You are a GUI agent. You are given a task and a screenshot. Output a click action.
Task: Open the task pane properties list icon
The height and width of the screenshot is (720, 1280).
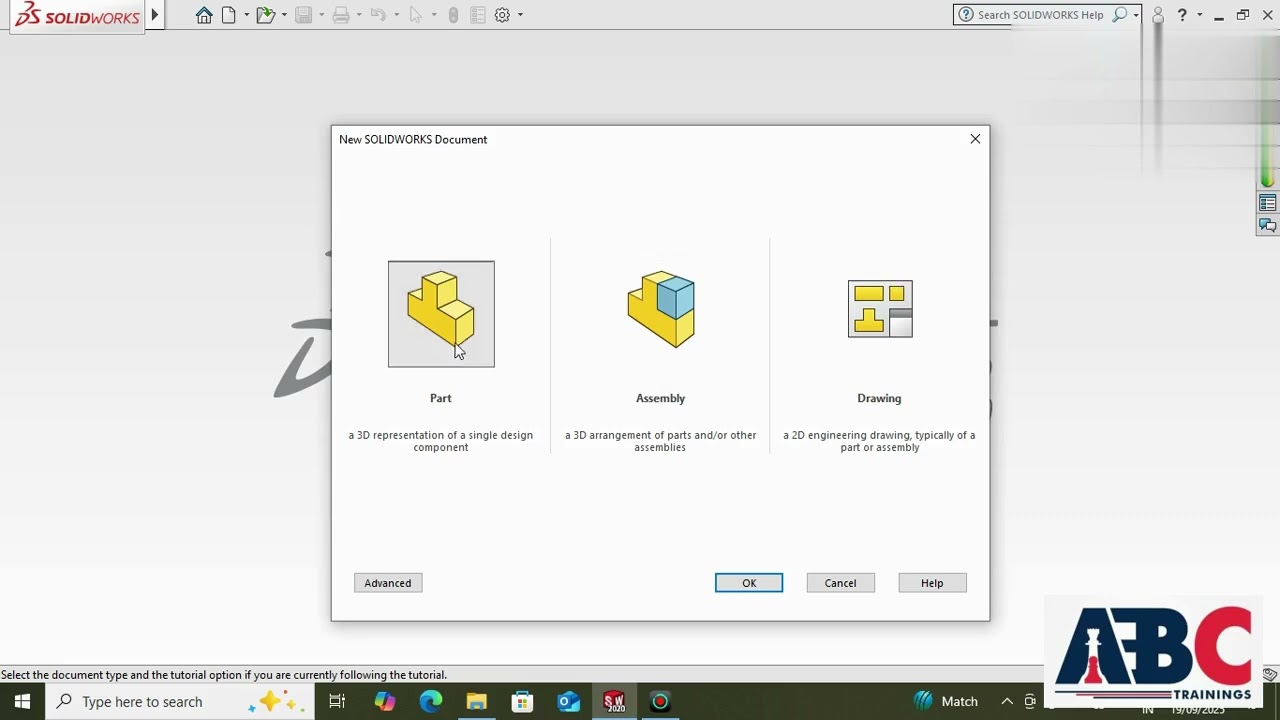pyautogui.click(x=1268, y=203)
